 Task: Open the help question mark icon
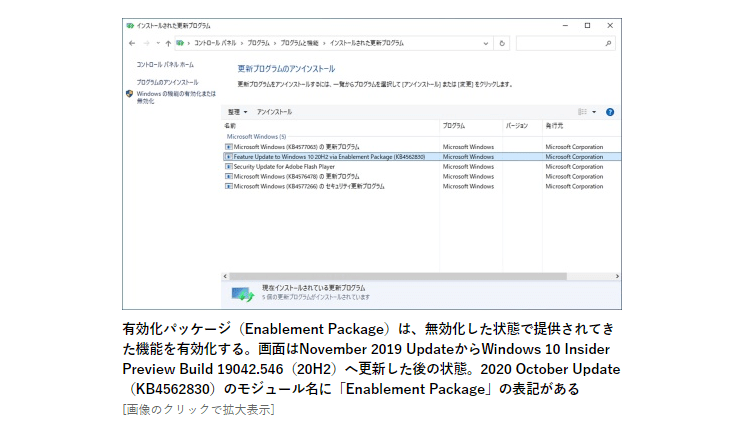609,112
